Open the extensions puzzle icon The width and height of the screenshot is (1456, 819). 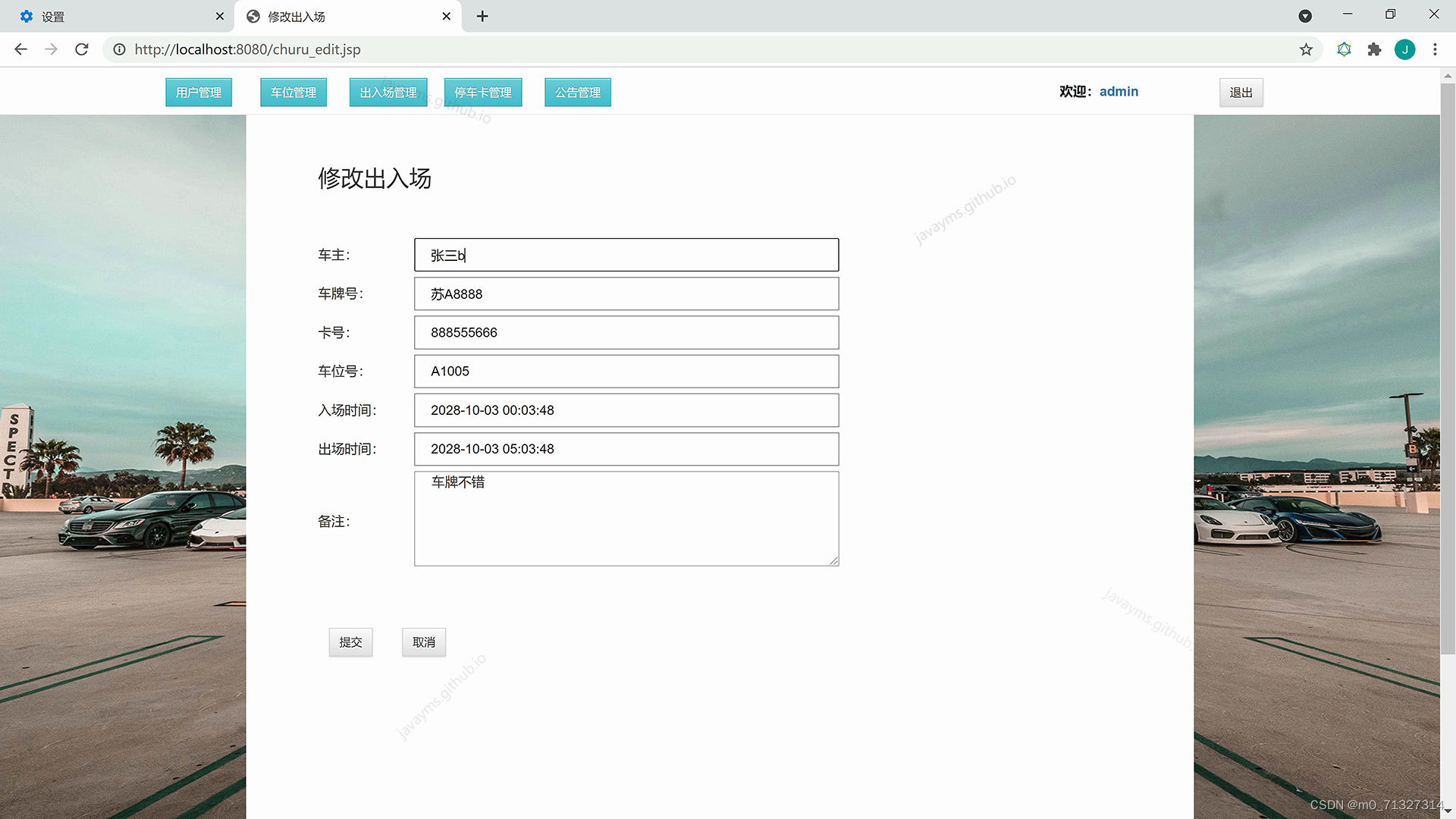(1374, 49)
